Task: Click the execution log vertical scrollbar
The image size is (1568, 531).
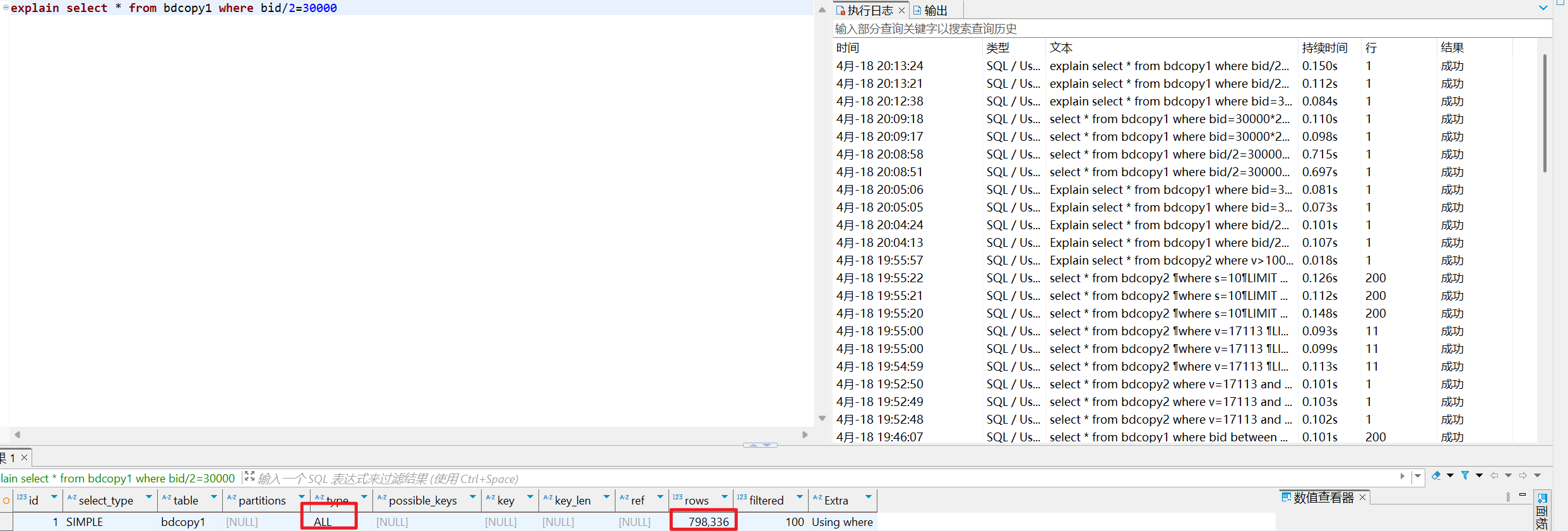Action: tap(1545, 114)
